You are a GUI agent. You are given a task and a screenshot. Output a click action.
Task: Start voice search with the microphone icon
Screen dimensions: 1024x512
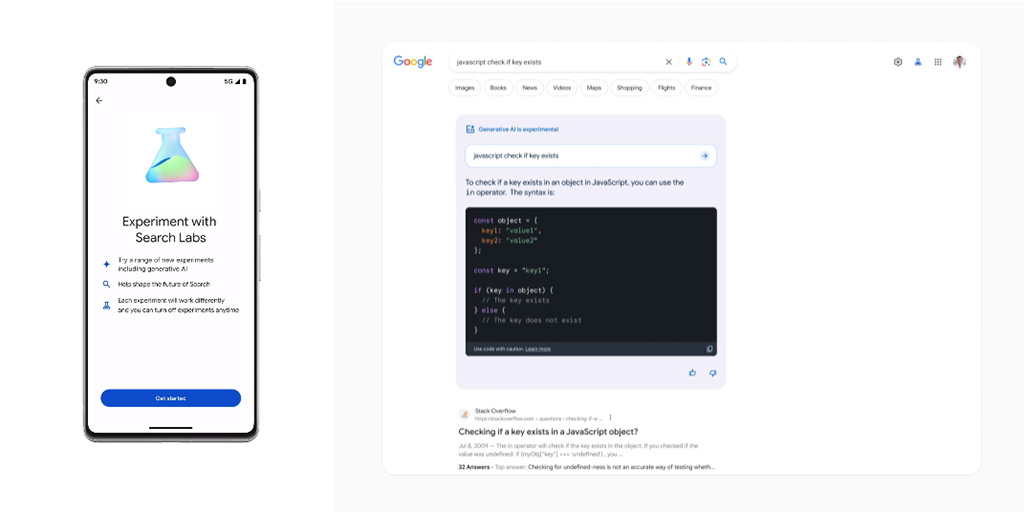click(689, 62)
